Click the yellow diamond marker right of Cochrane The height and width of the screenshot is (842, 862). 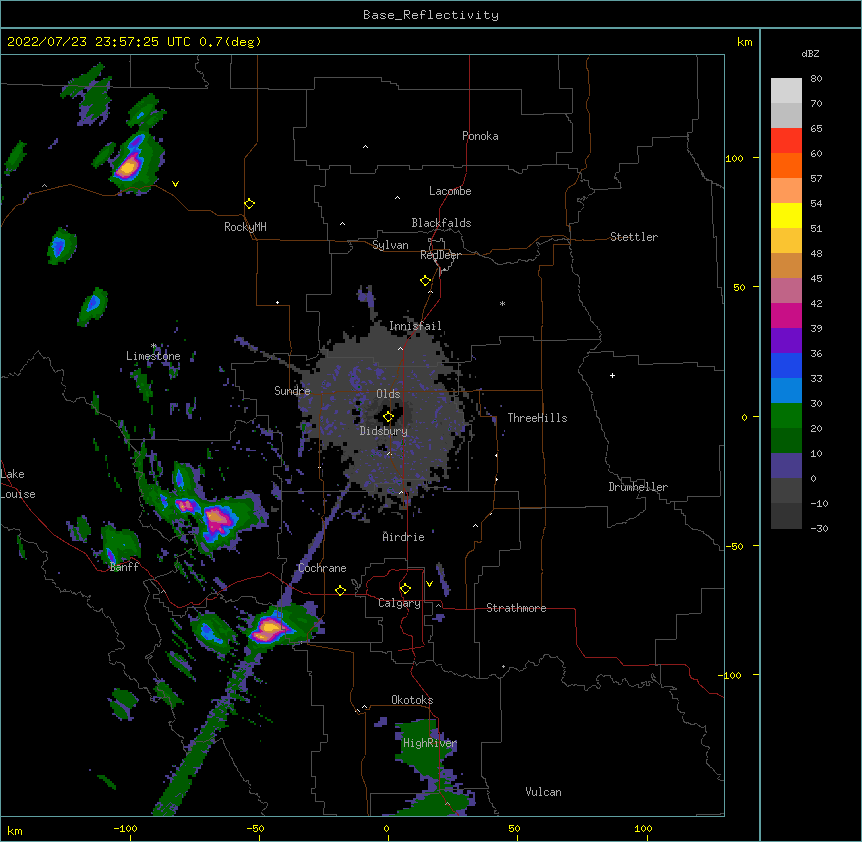click(340, 590)
